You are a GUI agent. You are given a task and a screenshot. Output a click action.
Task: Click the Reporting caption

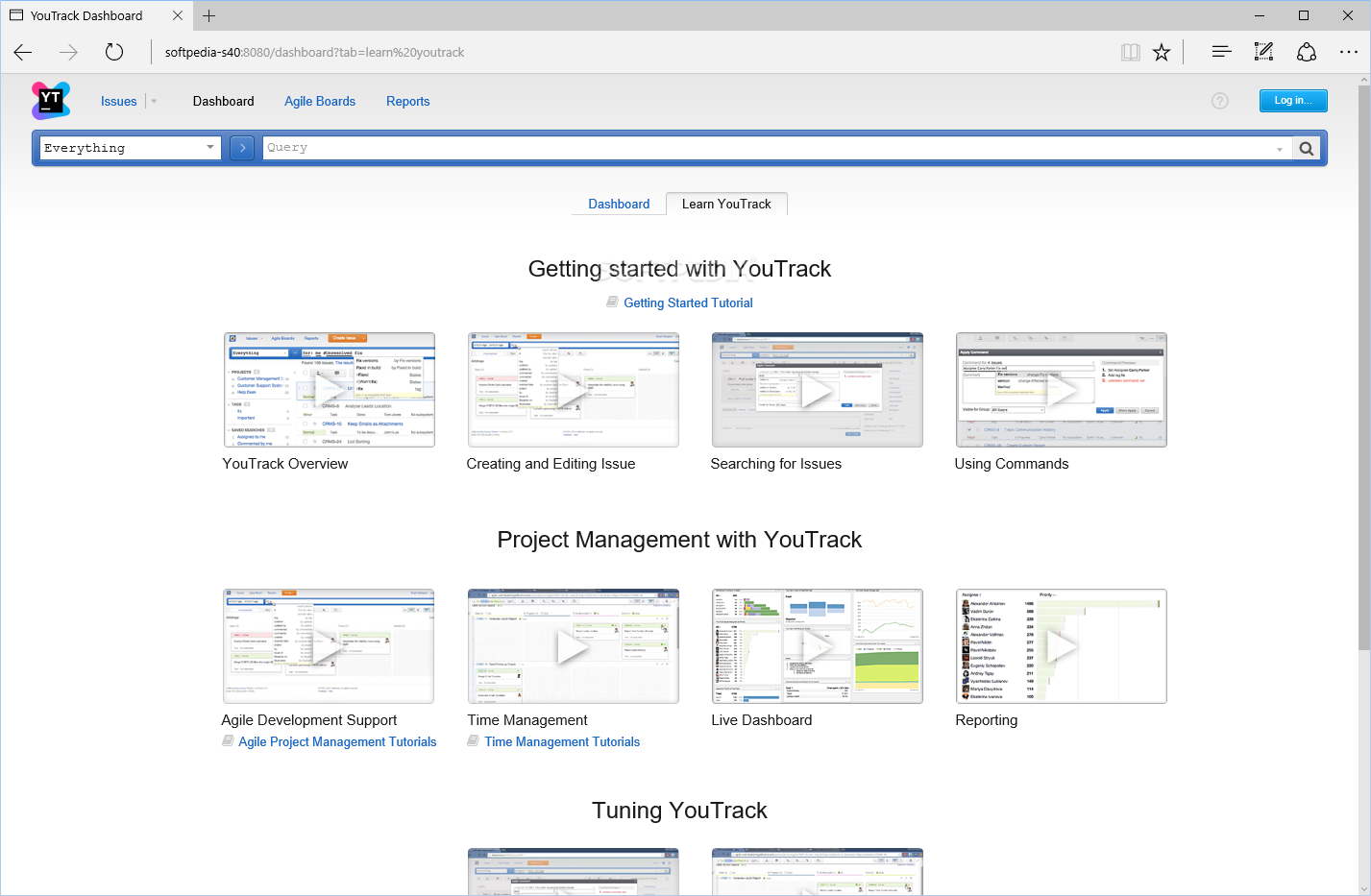click(987, 720)
